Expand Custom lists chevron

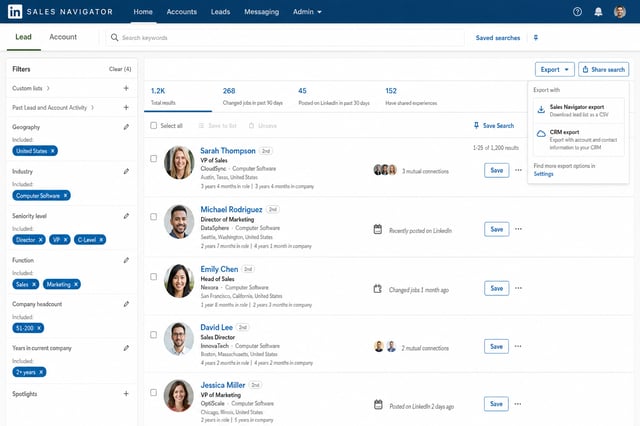(48, 88)
